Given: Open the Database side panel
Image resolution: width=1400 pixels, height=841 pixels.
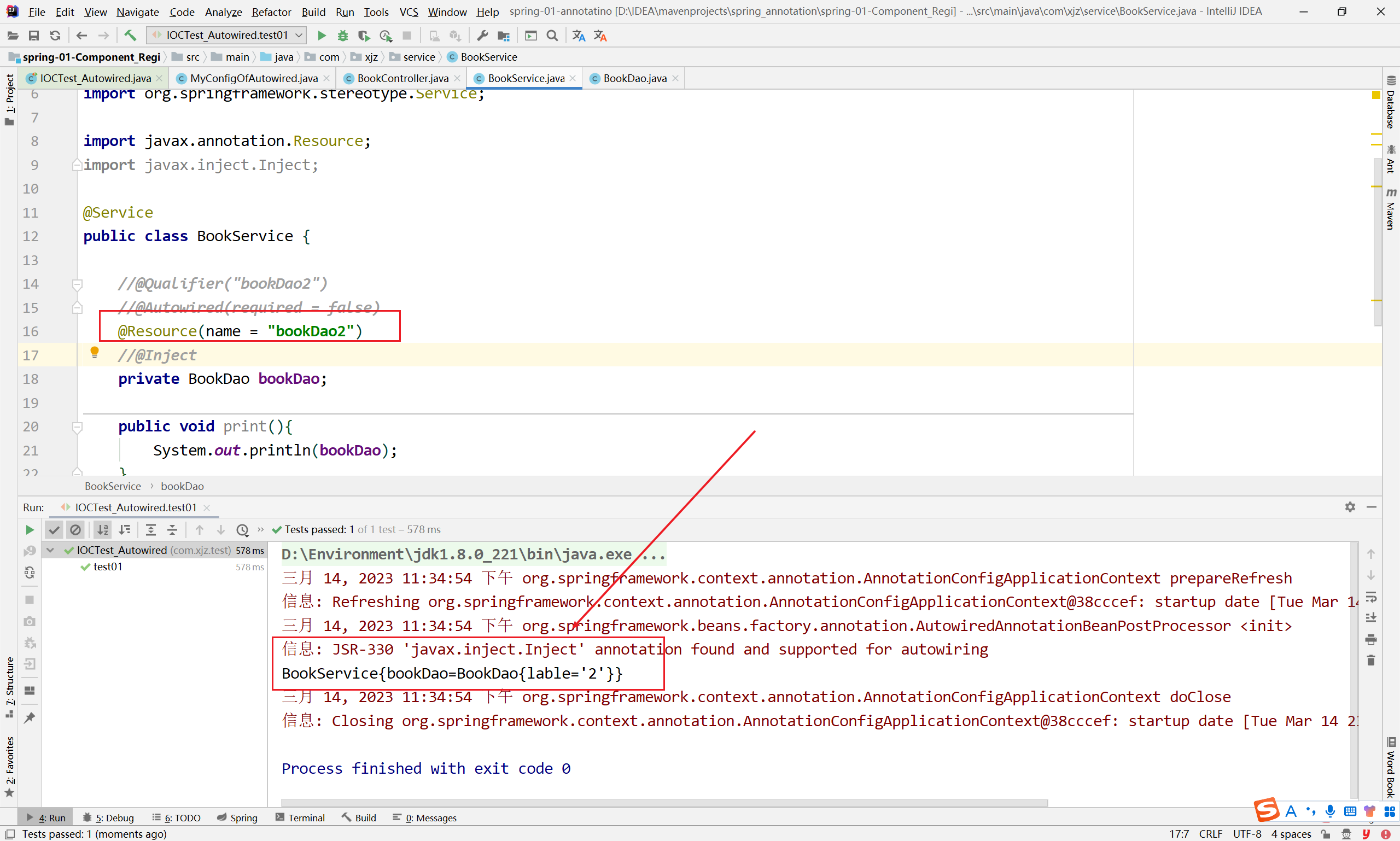Looking at the screenshot, I should point(1391,102).
